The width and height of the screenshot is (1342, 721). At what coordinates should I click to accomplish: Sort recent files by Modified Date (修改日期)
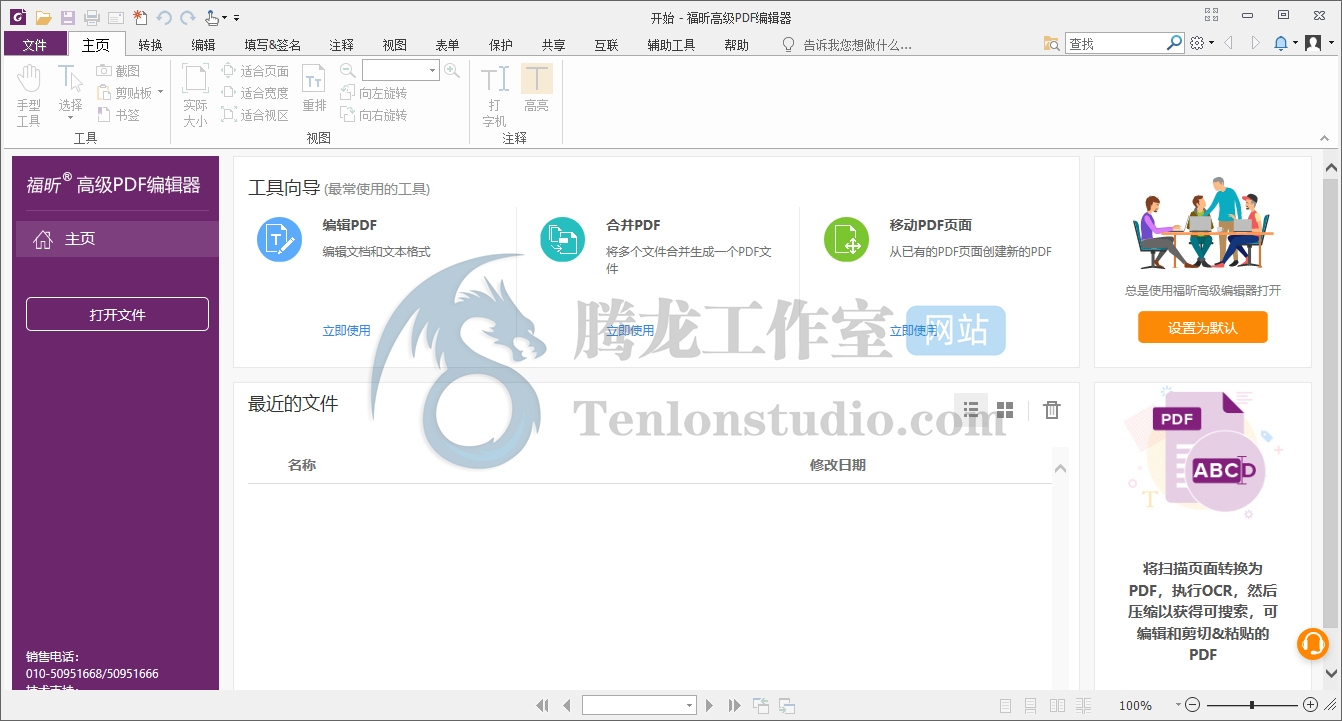(838, 465)
